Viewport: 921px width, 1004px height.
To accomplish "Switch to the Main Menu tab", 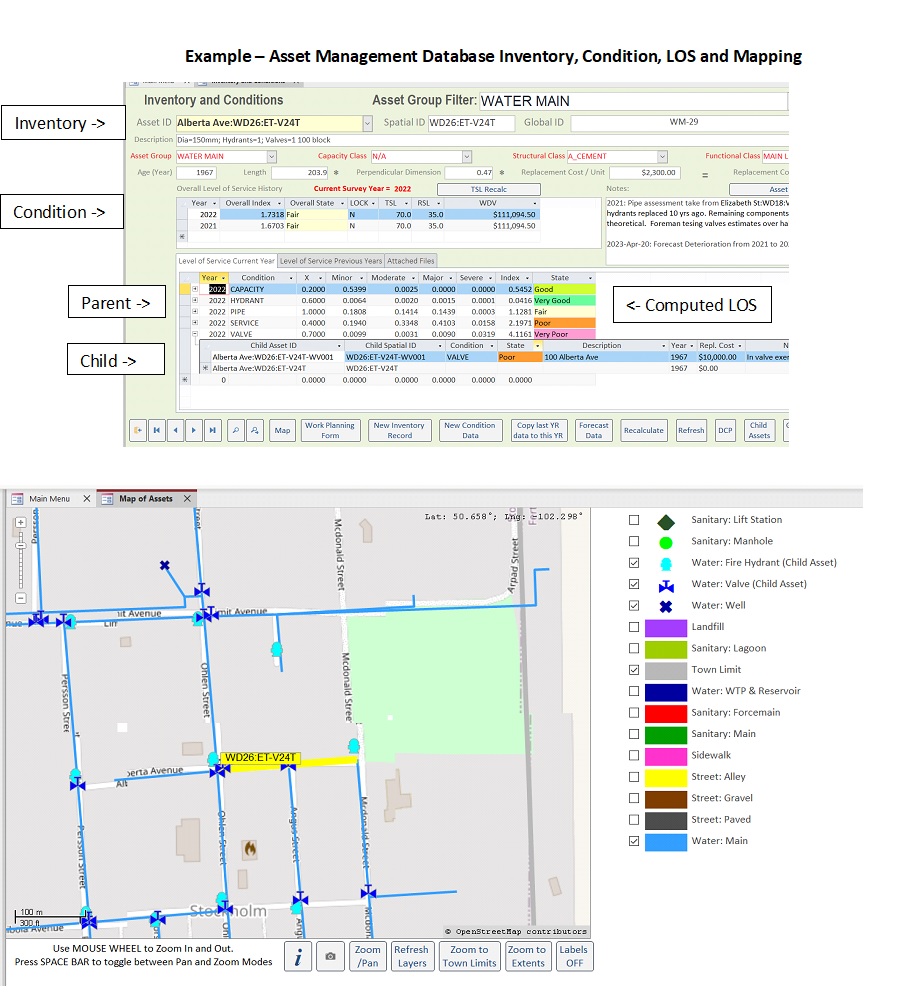I will click(48, 498).
